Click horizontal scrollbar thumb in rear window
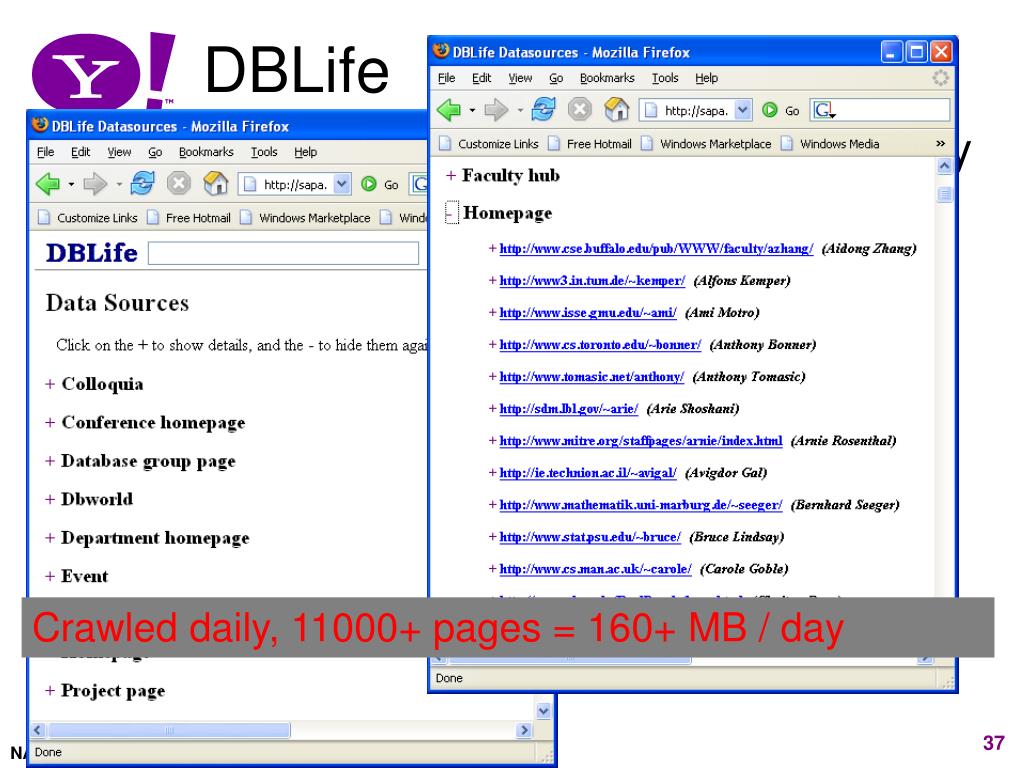Image resolution: width=1024 pixels, height=768 pixels. [170, 729]
